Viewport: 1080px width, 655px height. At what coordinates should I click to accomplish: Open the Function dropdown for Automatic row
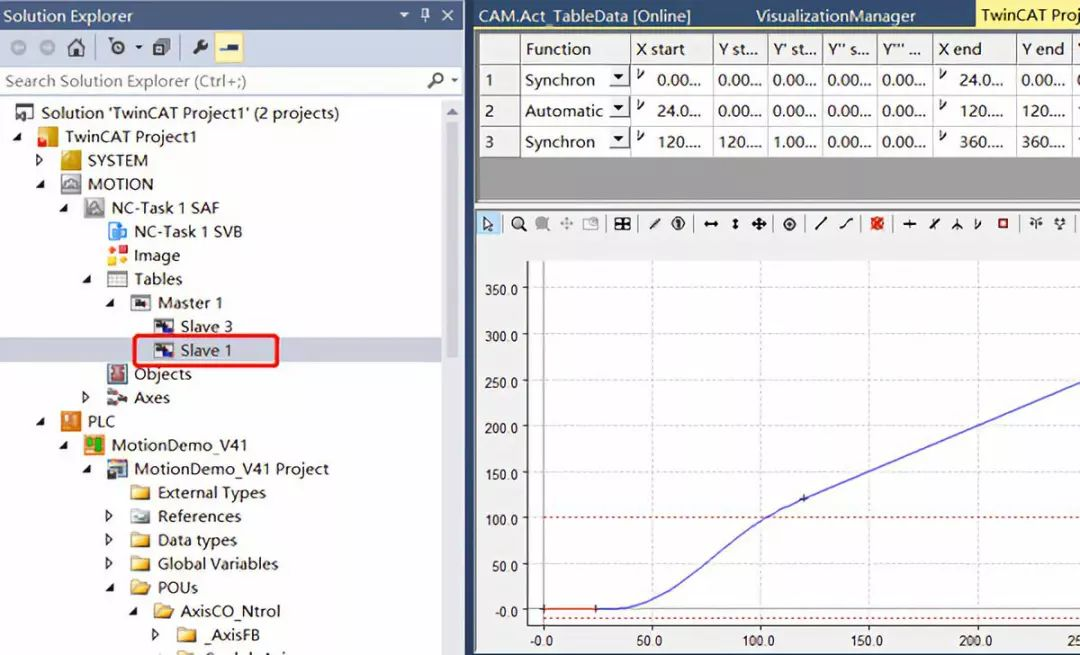(x=619, y=109)
